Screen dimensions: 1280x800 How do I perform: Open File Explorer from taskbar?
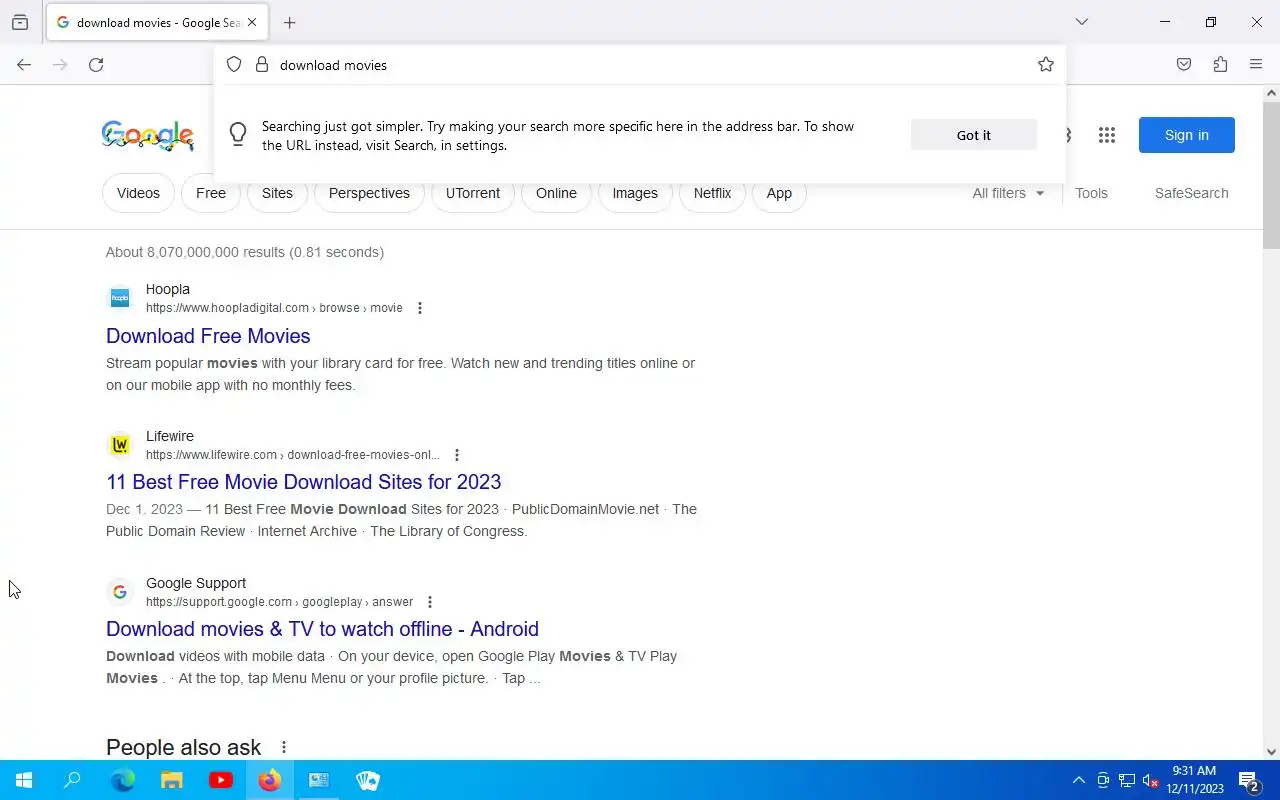172,780
